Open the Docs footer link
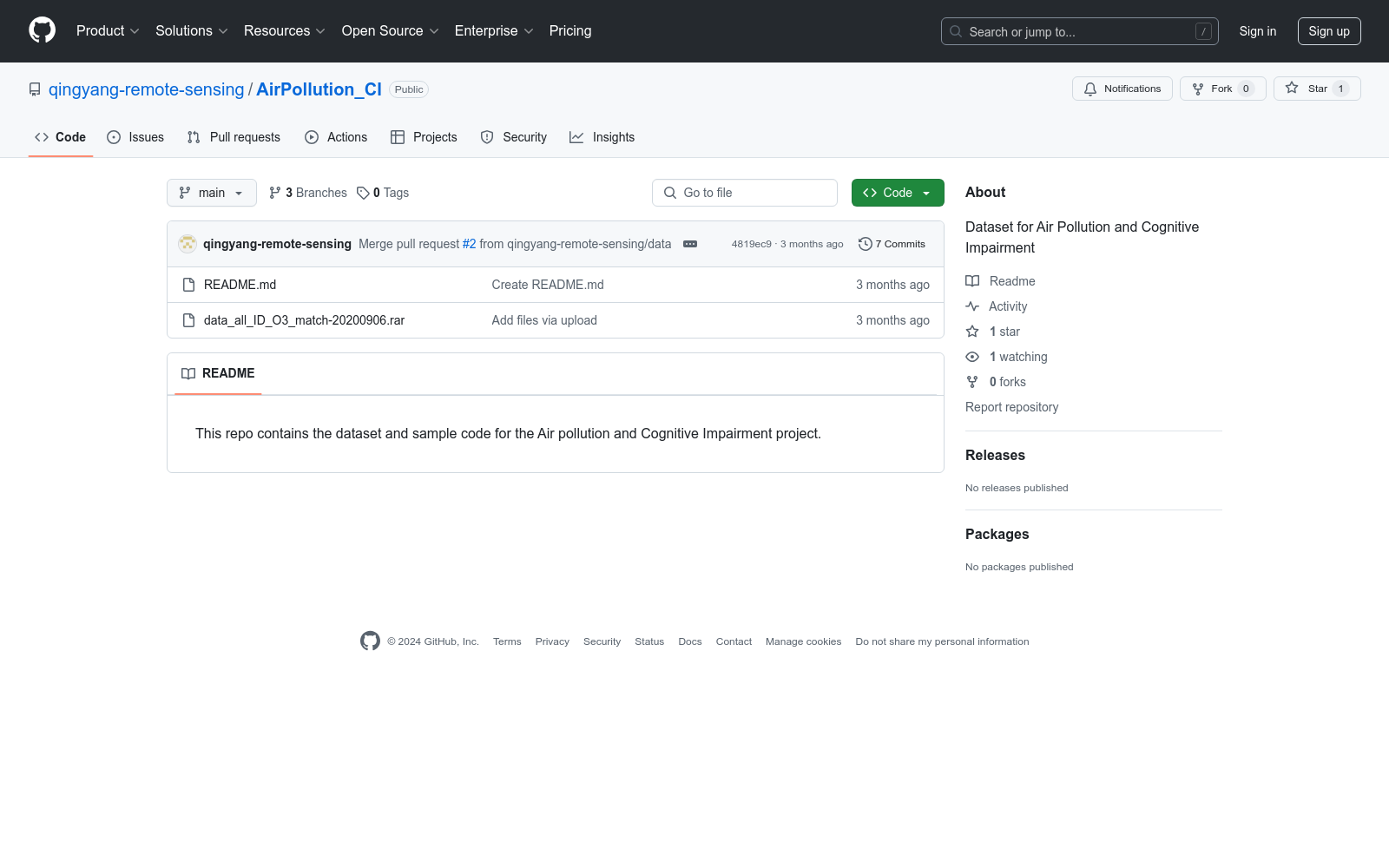The height and width of the screenshot is (868, 1389). coord(690,641)
